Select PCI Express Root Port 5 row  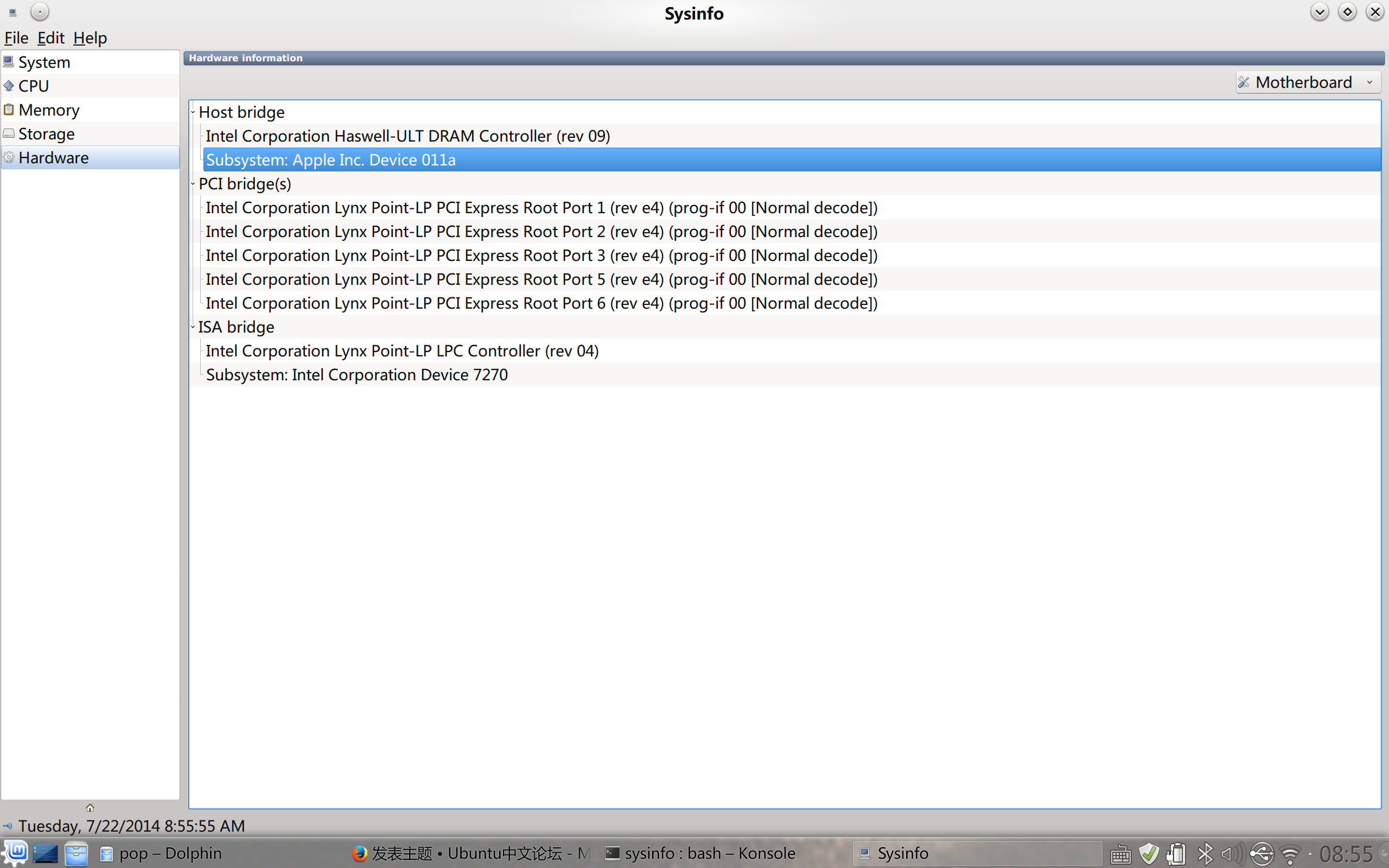(792, 279)
